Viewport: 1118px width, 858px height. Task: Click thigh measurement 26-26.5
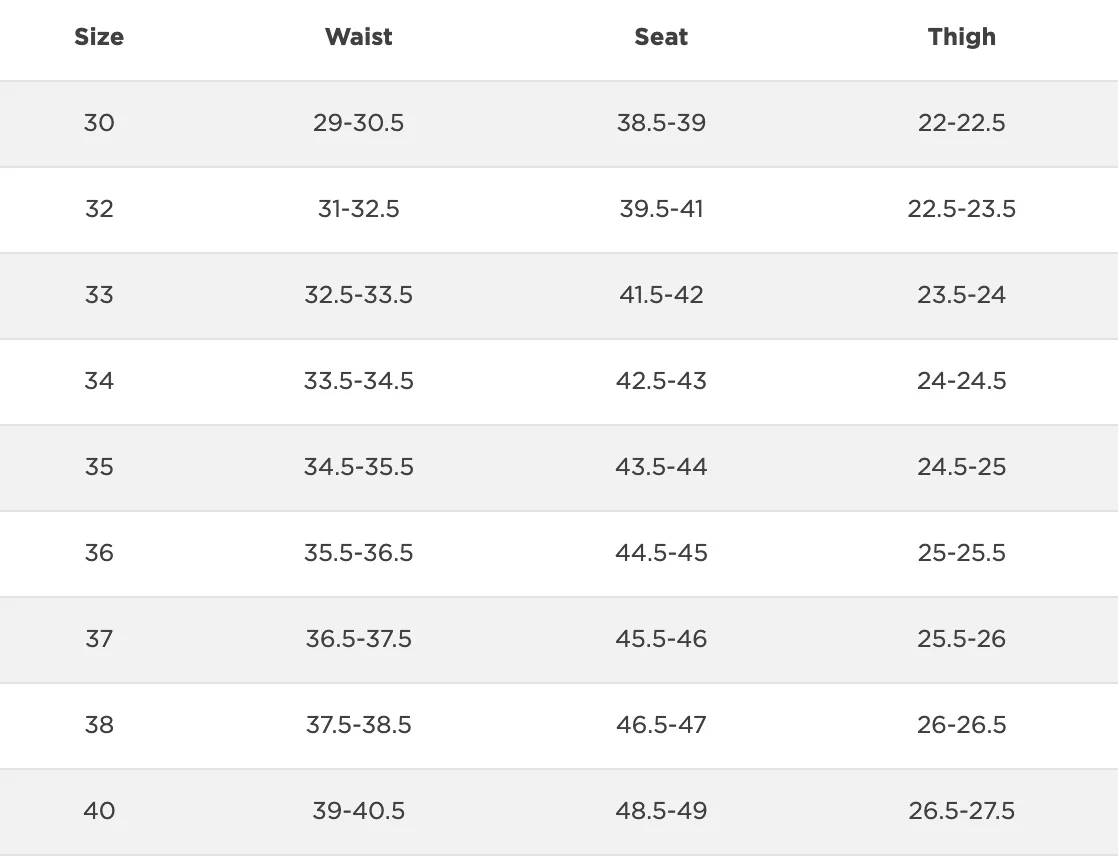point(961,725)
